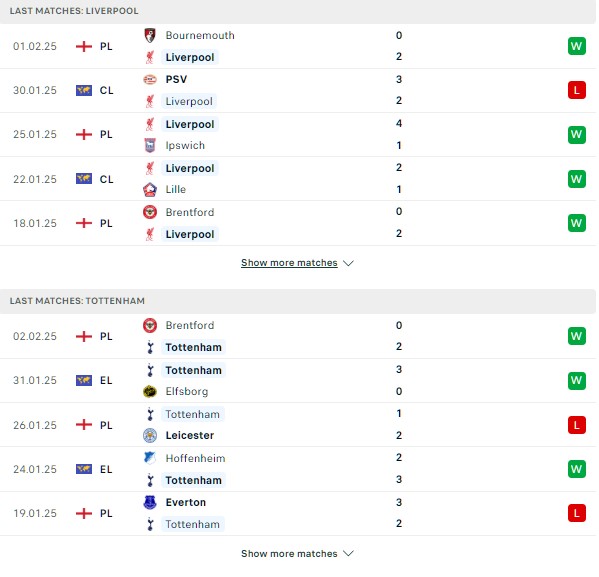Click the Ipswich club crest
The image size is (599, 577).
[x=150, y=146]
